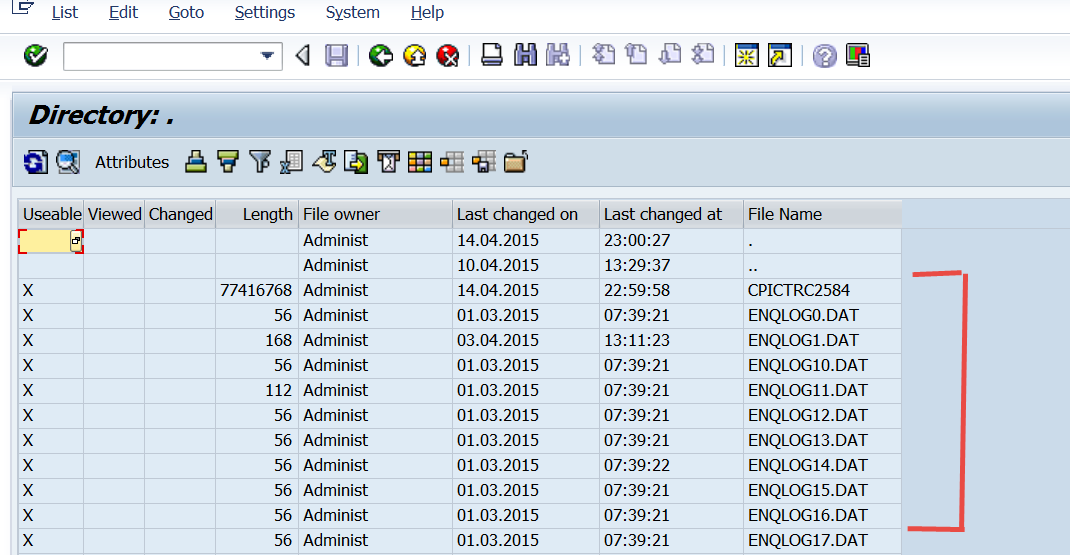1070x555 pixels.
Task: Click the Attributes button
Action: (x=132, y=162)
